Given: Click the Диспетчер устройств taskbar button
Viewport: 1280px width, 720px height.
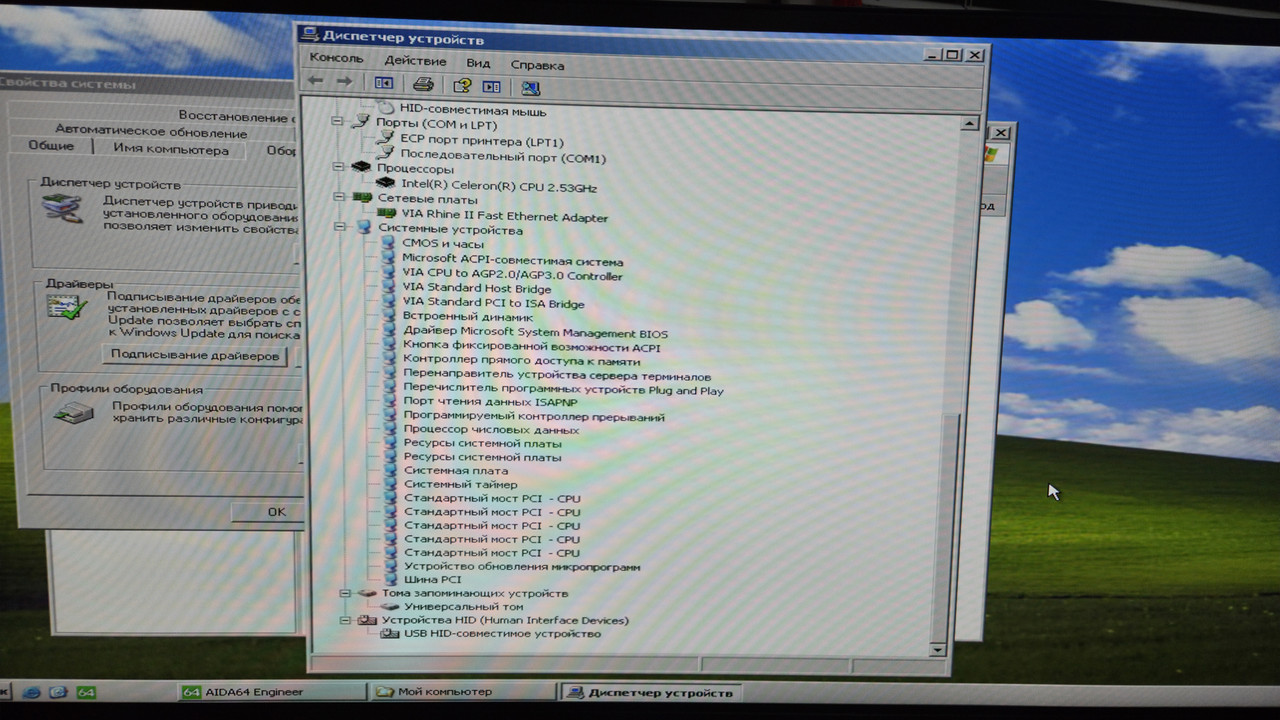Looking at the screenshot, I should [x=651, y=692].
